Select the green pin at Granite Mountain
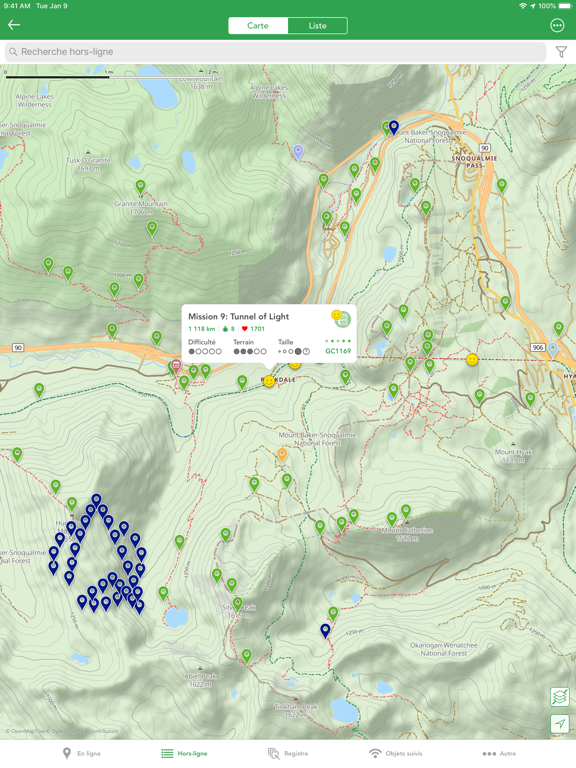Image resolution: width=576 pixels, height=768 pixels. tap(141, 187)
